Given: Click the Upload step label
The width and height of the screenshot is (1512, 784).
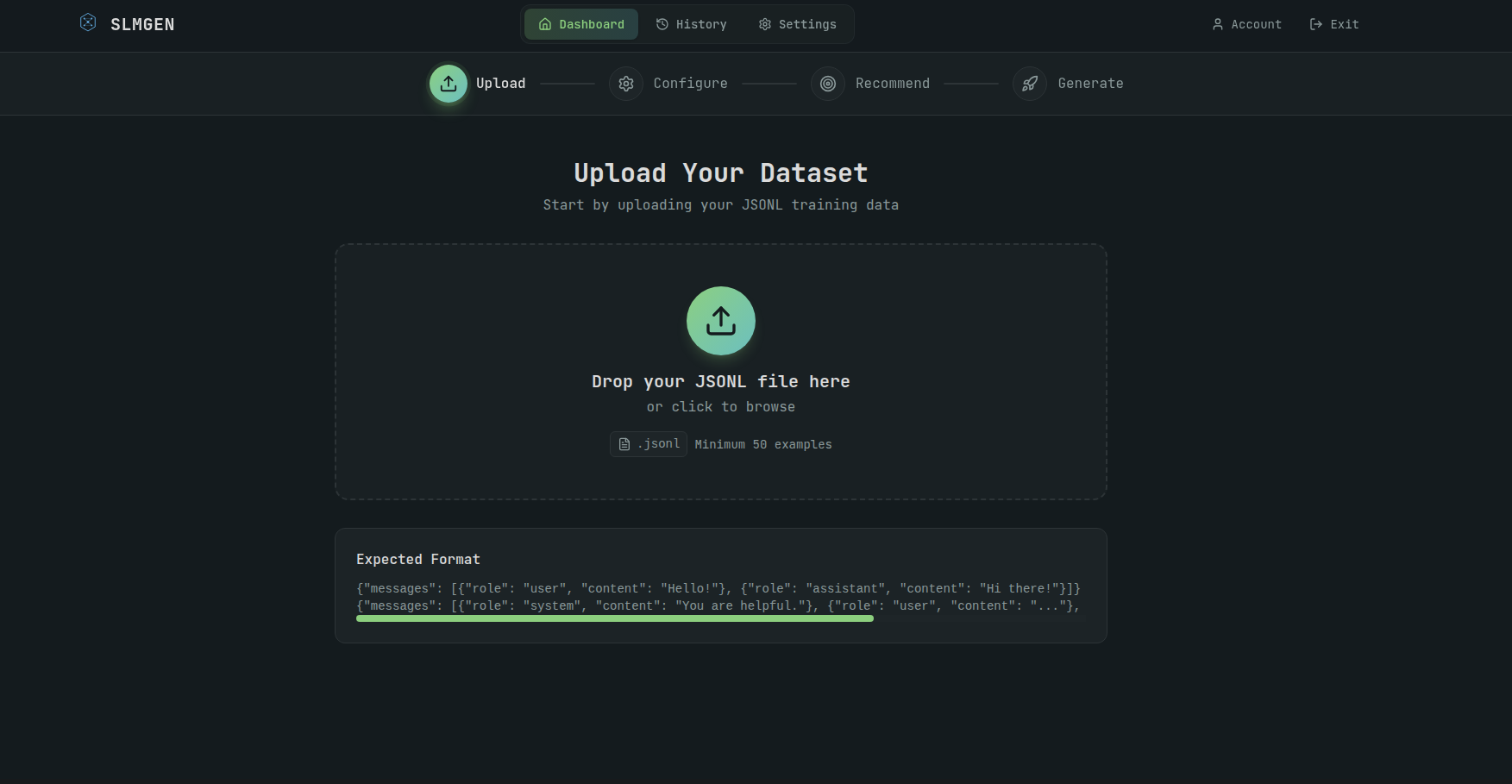Looking at the screenshot, I should [501, 84].
